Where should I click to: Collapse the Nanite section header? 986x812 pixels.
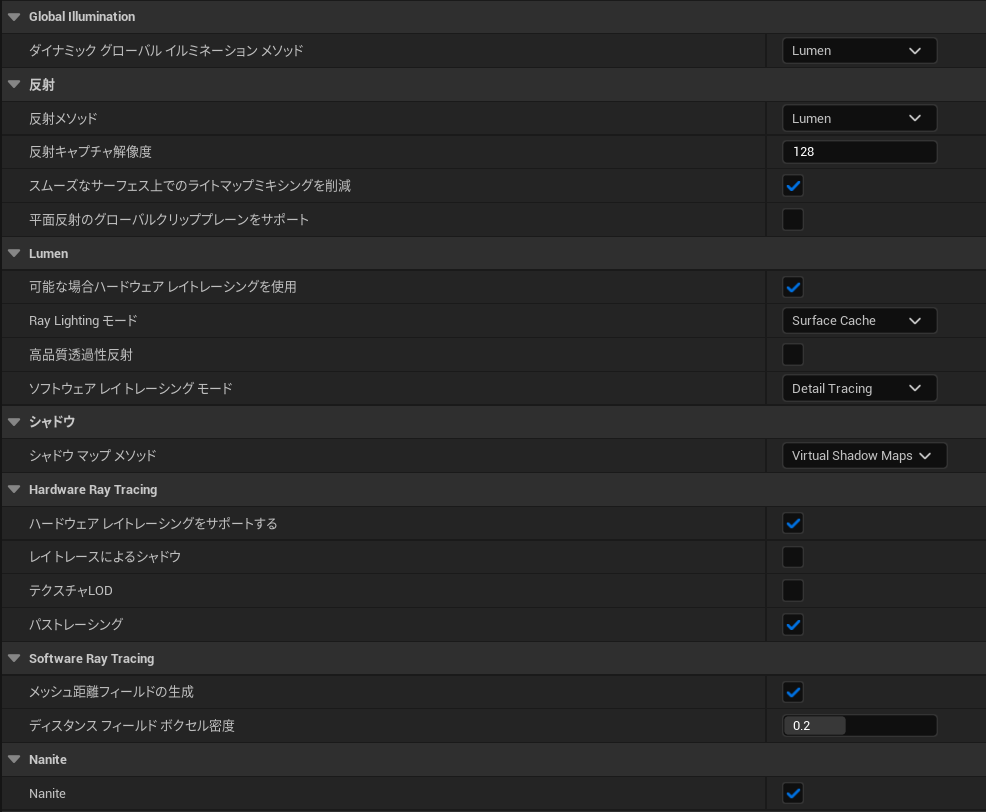point(14,759)
